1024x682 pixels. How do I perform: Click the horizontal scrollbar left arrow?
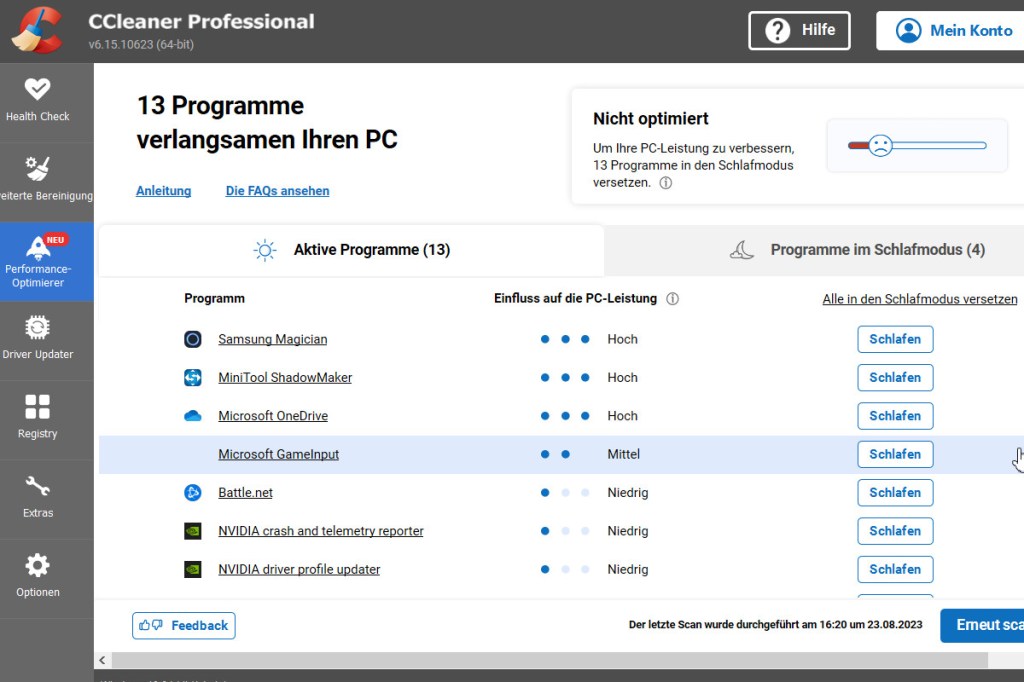pyautogui.click(x=103, y=660)
